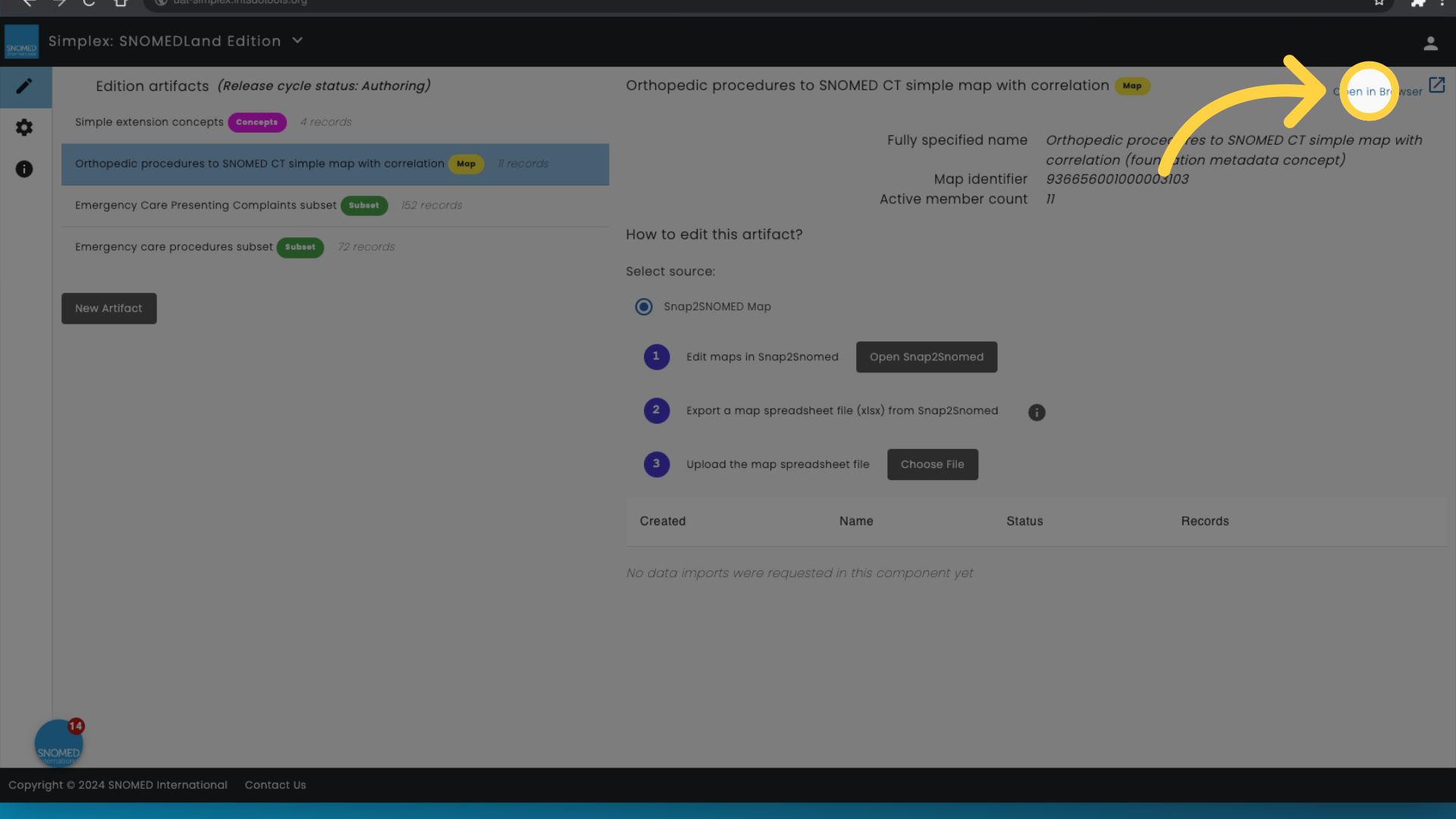Click the Open in Browser link
This screenshot has height=819, width=1456.
1378,92
